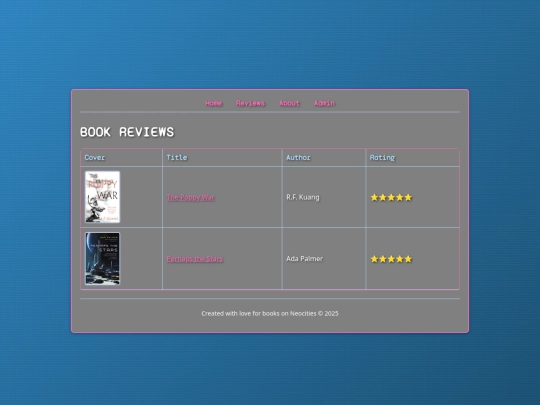Click Perhaps the Stars cover thumbnail
The height and width of the screenshot is (405, 540).
tap(103, 258)
